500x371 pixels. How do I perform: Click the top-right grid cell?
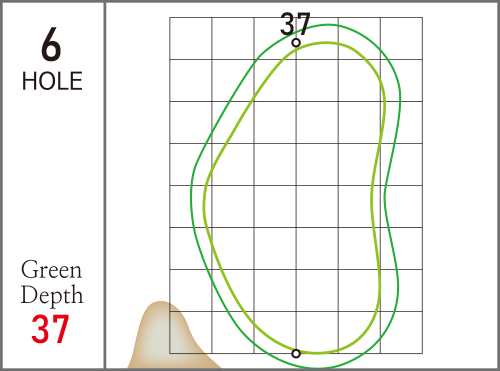pyautogui.click(x=401, y=38)
